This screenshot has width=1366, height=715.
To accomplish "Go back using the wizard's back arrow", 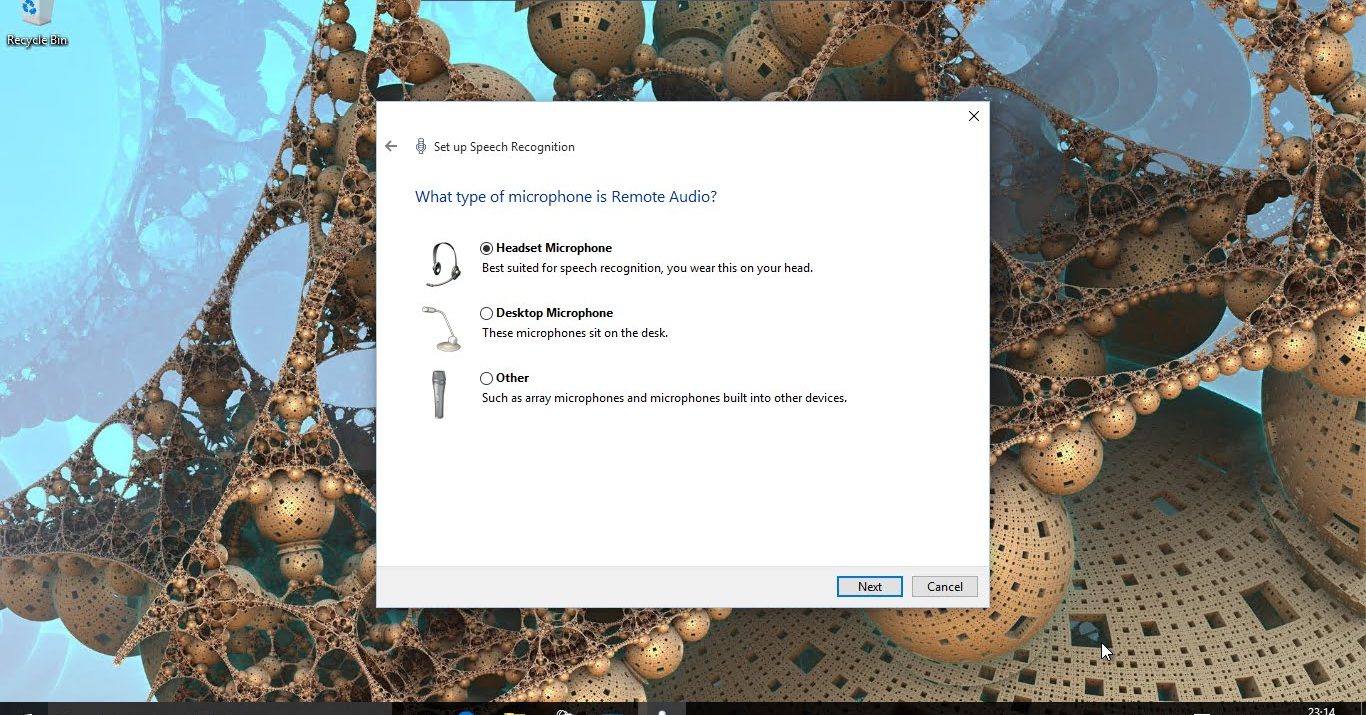I will 391,146.
